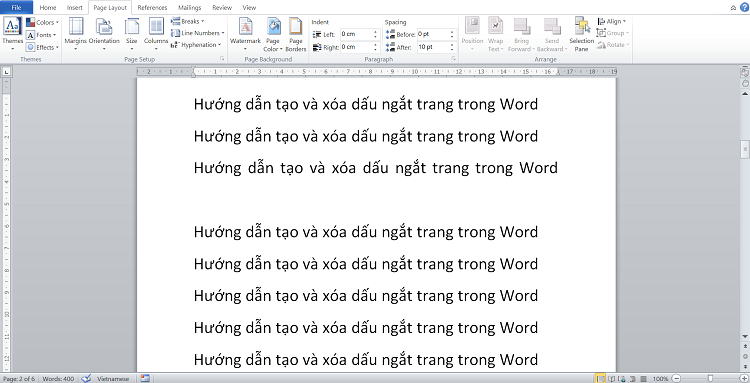
Task: Click the Help question mark icon
Action: point(744,7)
